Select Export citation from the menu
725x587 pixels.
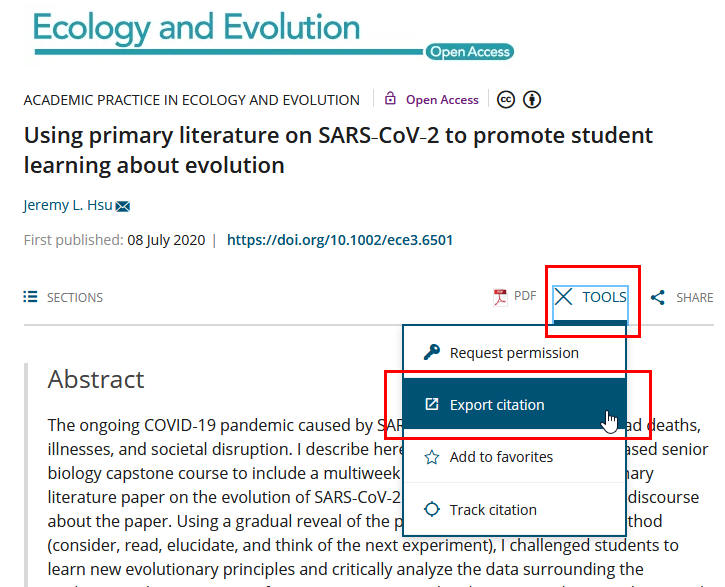(497, 405)
